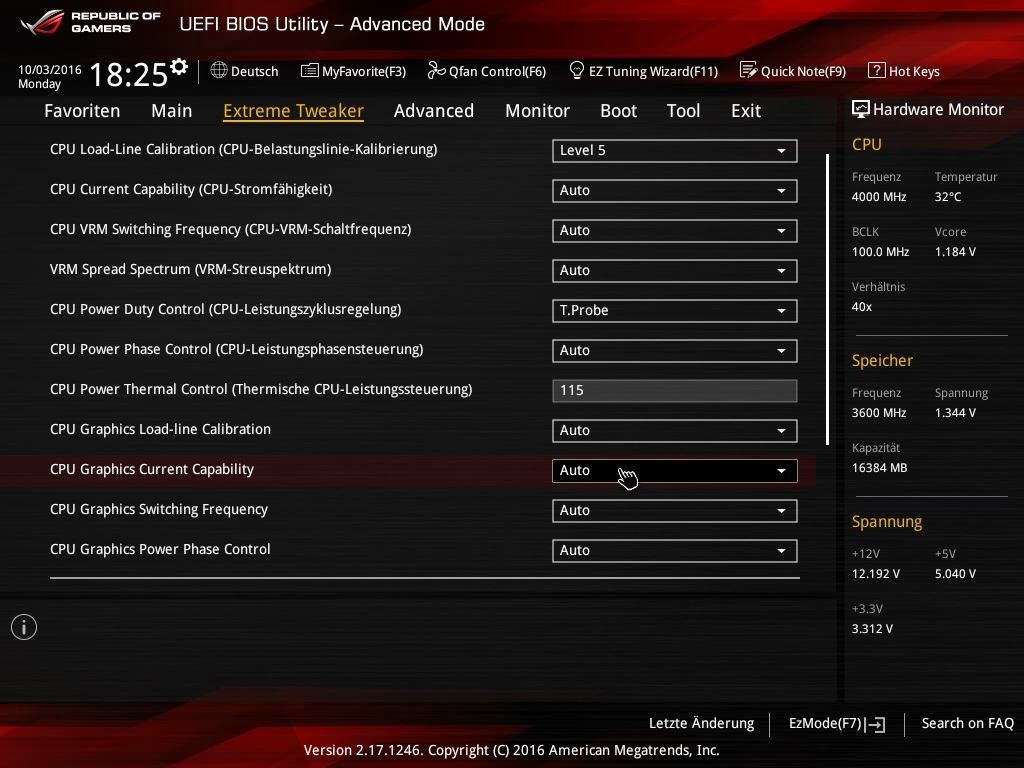The width and height of the screenshot is (1024, 768).
Task: Open CPU VRM Switching Frequency dropdown
Action: 675,231
